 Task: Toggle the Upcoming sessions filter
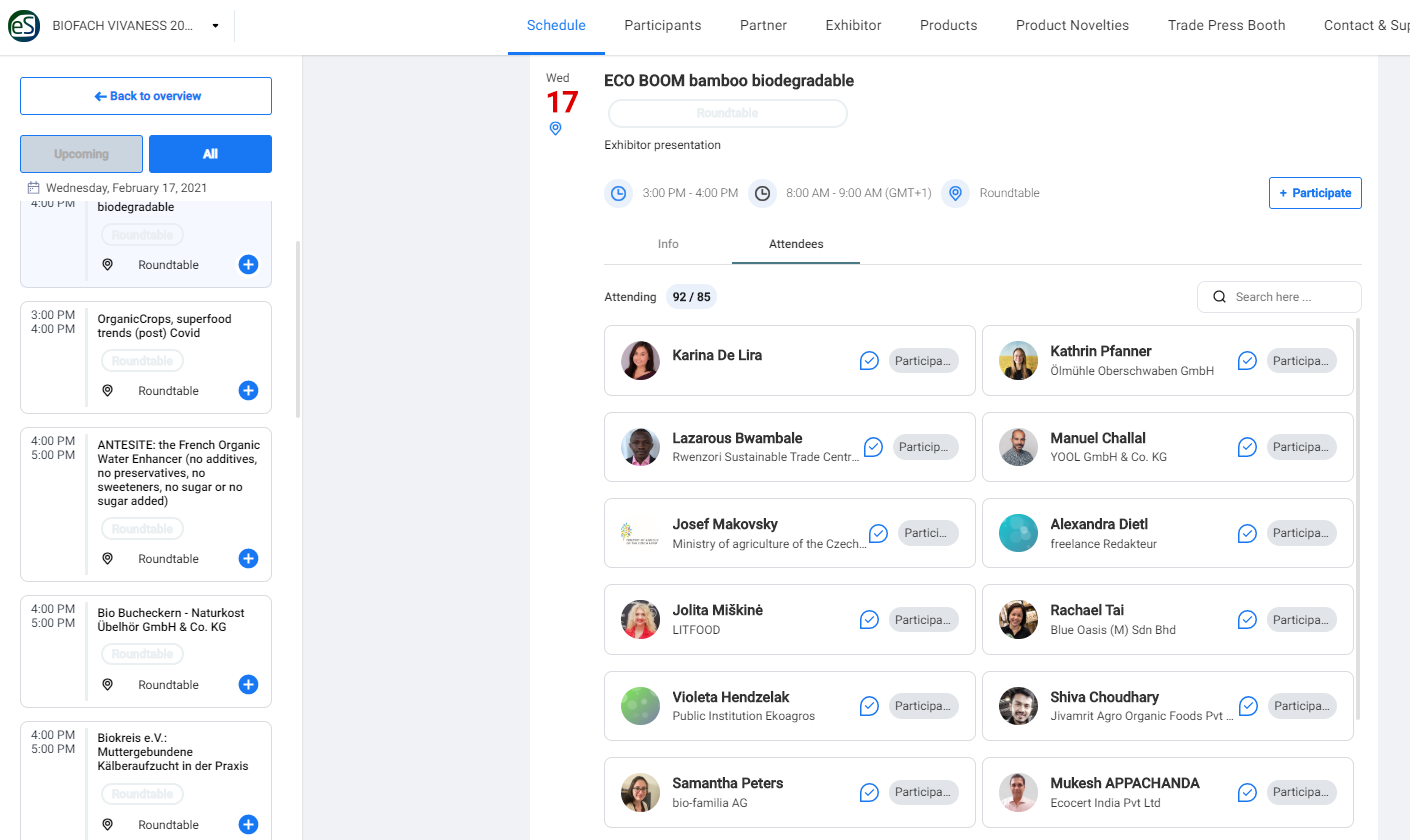(x=82, y=154)
